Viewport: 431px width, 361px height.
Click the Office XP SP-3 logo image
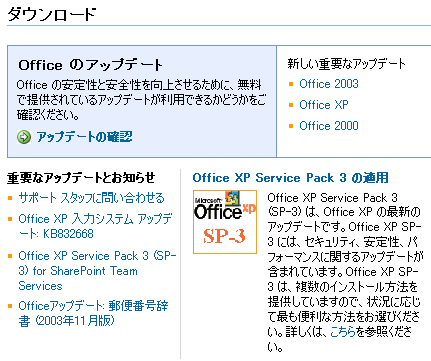click(x=225, y=222)
